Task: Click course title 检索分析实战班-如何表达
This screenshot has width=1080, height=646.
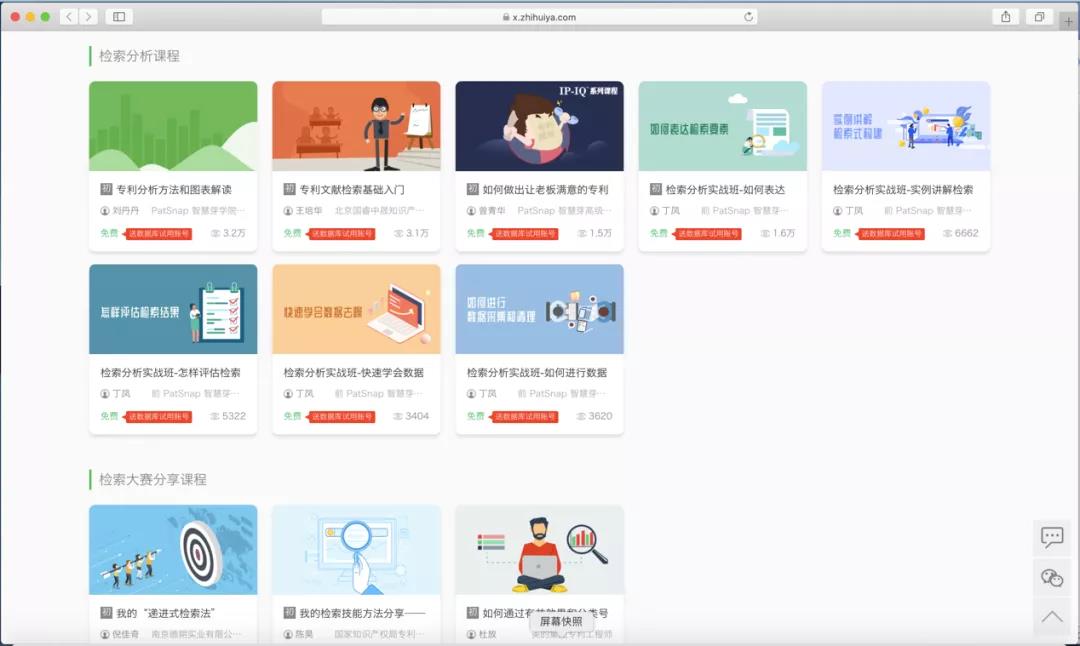Action: 725,189
